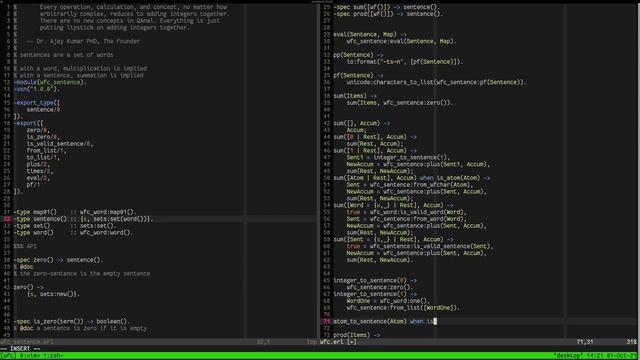Click 'wfc_sentence:from_wfchar(Atom)' line
Image resolution: width=640 pixels, height=360 pixels.
pyautogui.click(x=410, y=185)
